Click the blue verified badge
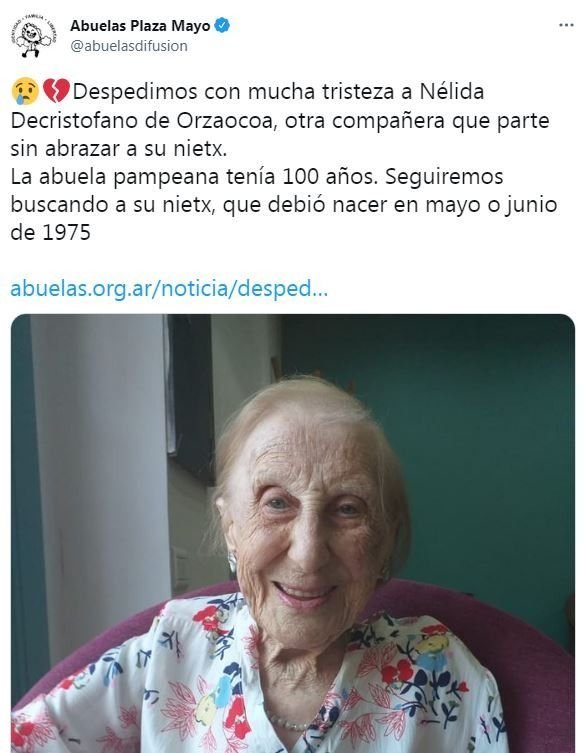The height and width of the screenshot is (753, 588). coord(222,25)
